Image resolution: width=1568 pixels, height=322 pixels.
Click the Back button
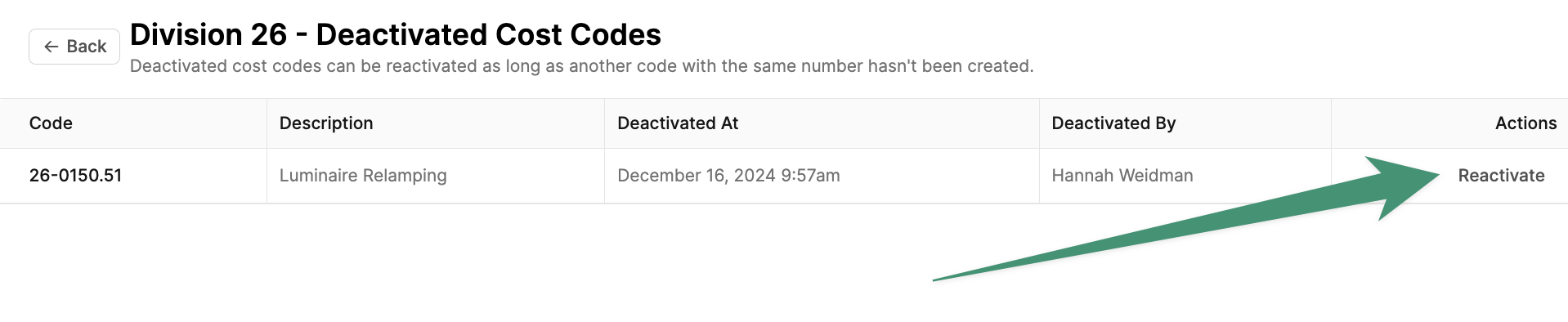point(74,47)
